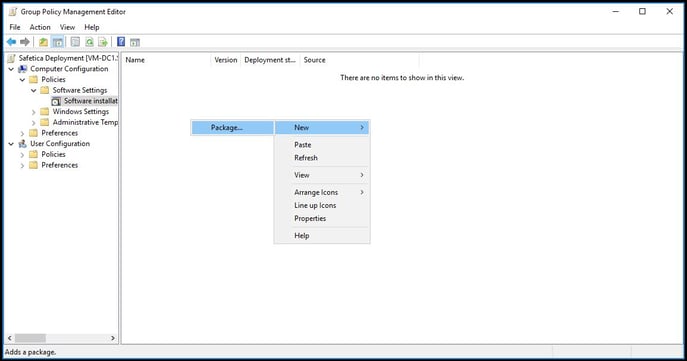Minimize the Group Policy Management Editor window
Image resolution: width=687 pixels, height=361 pixels.
pyautogui.click(x=616, y=11)
